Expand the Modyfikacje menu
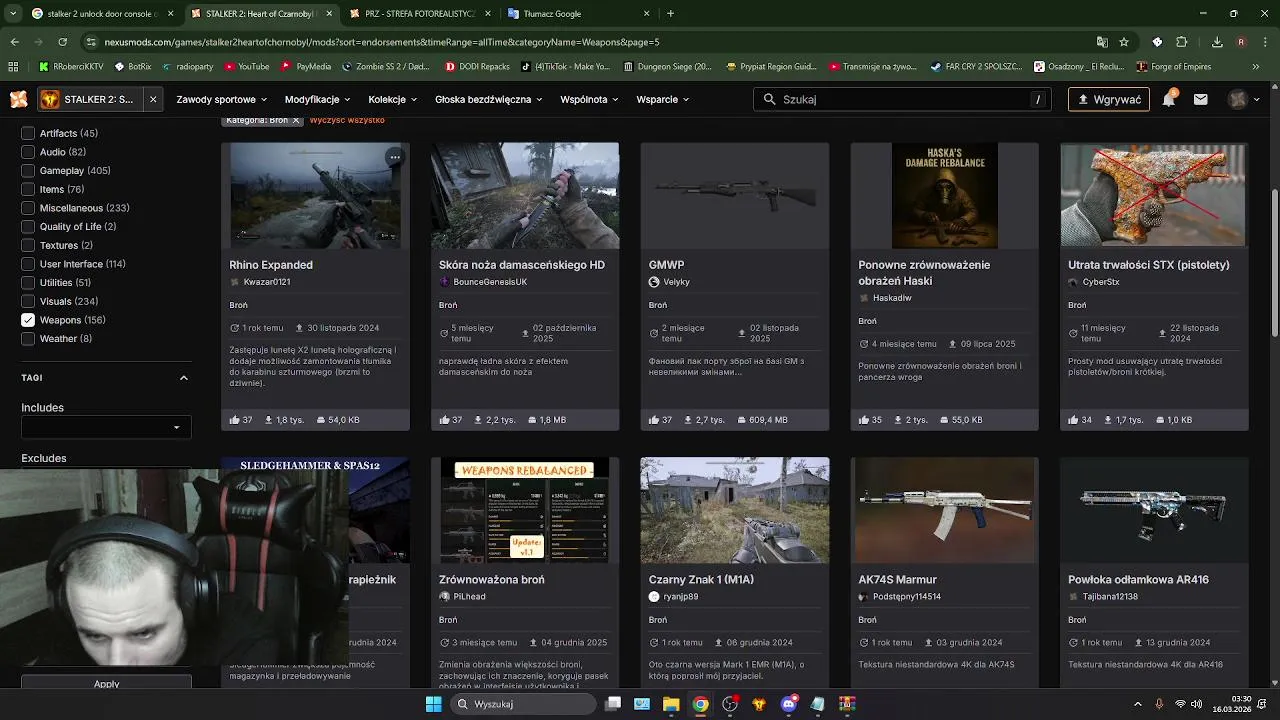This screenshot has width=1280, height=720. [318, 99]
